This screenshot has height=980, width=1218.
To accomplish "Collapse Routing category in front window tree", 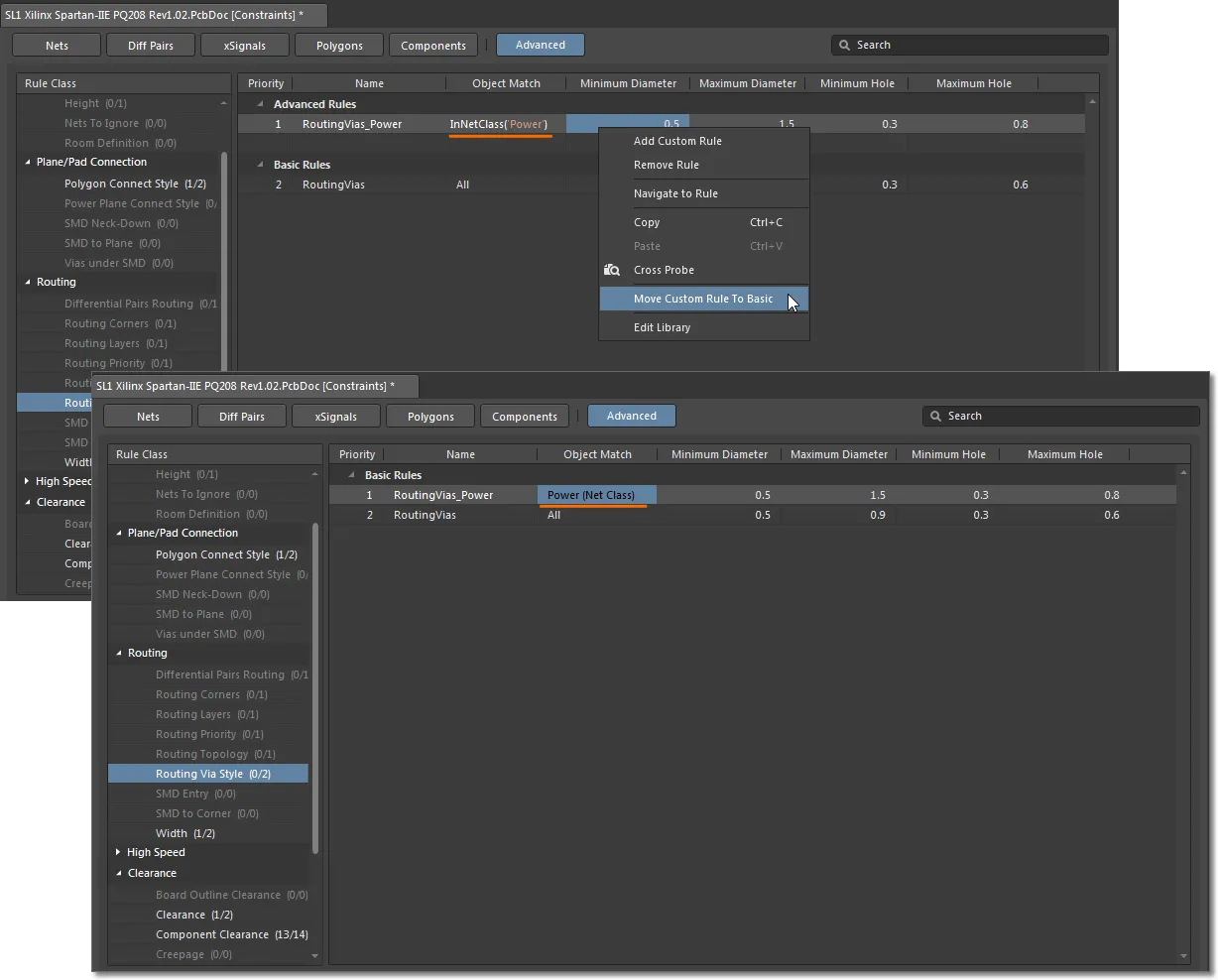I will coord(119,653).
